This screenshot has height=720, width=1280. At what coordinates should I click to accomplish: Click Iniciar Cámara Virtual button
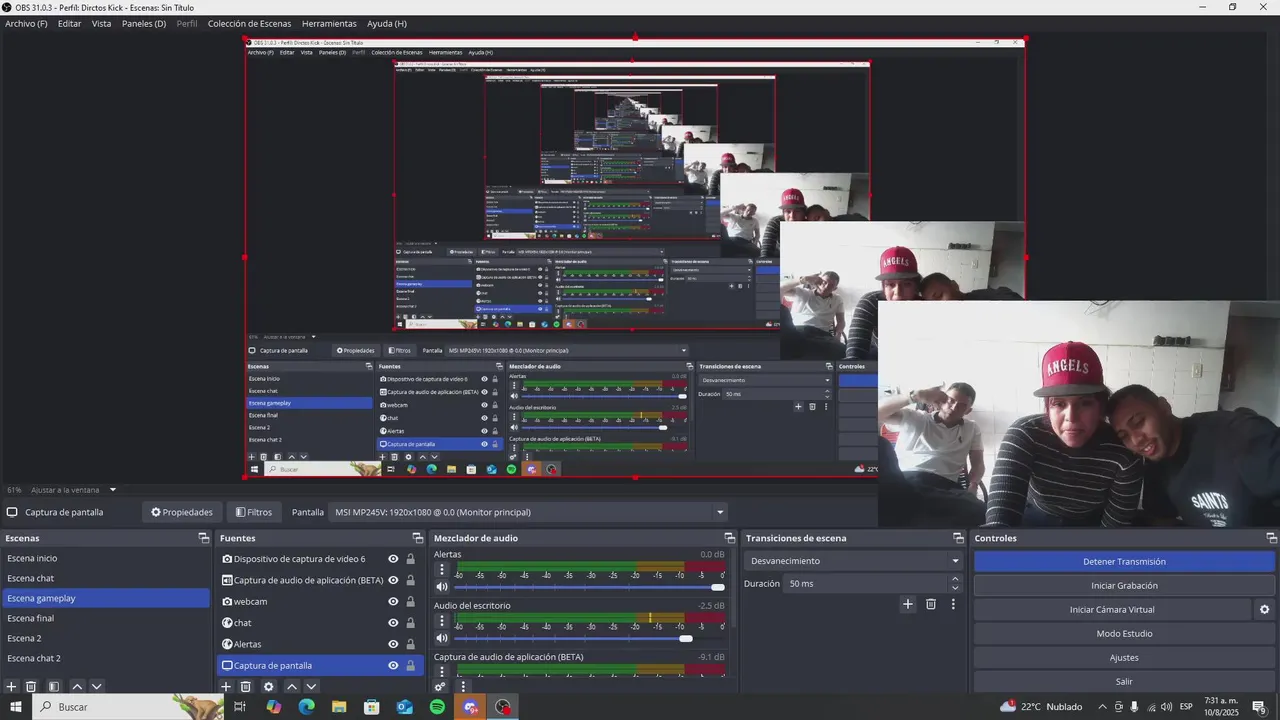(x=1112, y=610)
